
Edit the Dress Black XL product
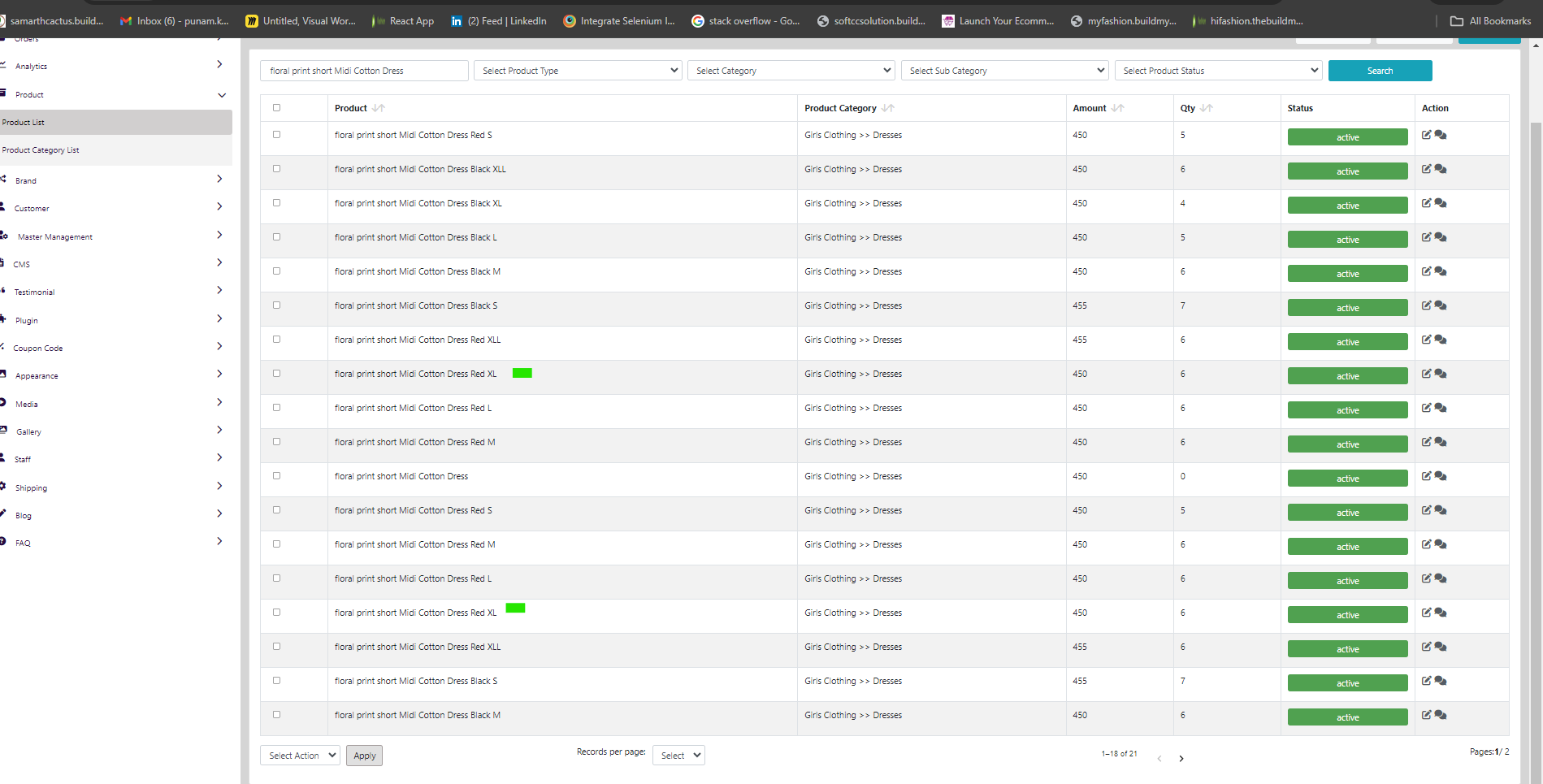[1426, 203]
